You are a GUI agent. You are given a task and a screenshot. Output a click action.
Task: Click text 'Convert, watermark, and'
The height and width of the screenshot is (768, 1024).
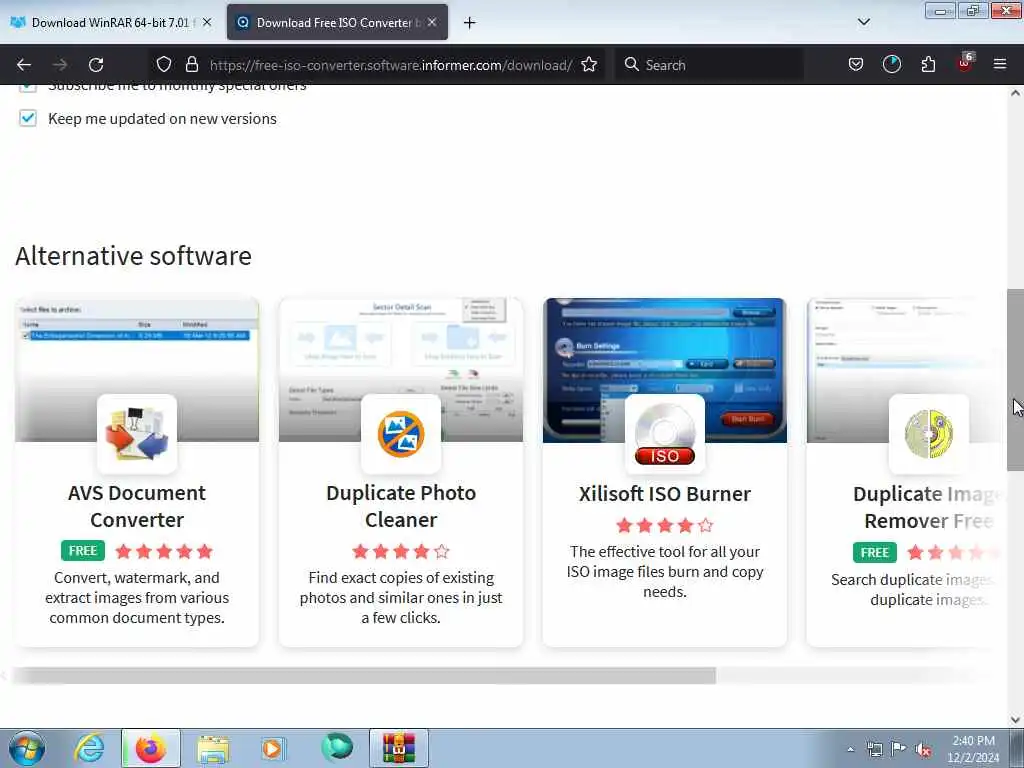tap(136, 577)
